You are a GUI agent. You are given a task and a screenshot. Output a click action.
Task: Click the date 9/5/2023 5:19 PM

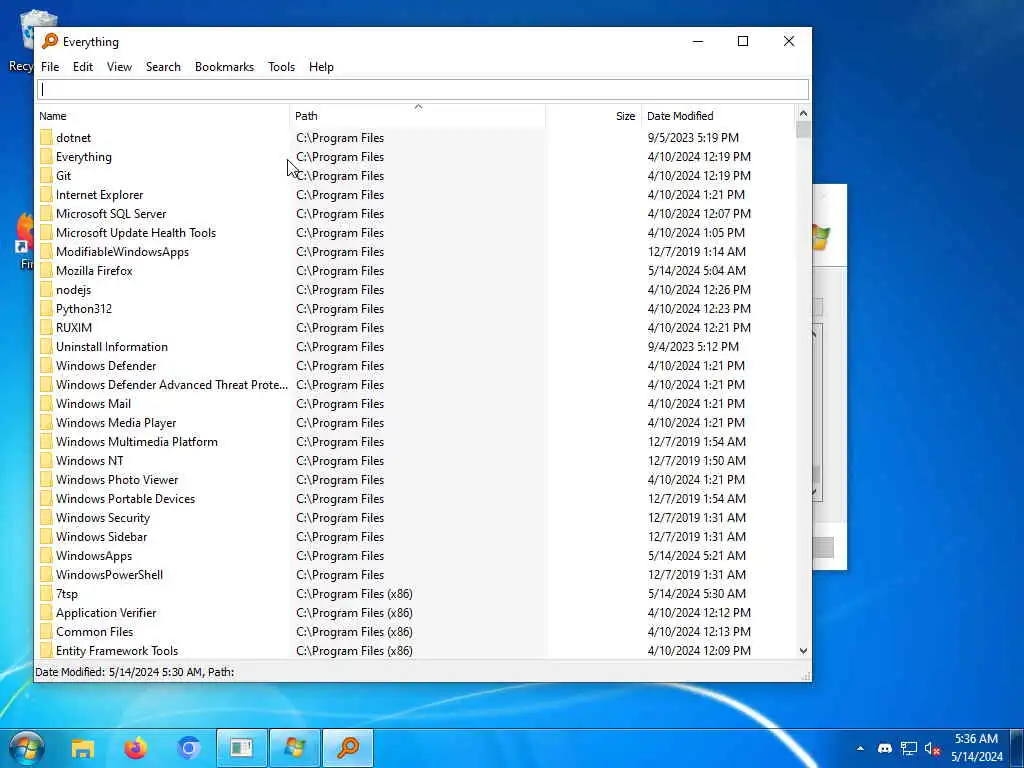pos(693,138)
